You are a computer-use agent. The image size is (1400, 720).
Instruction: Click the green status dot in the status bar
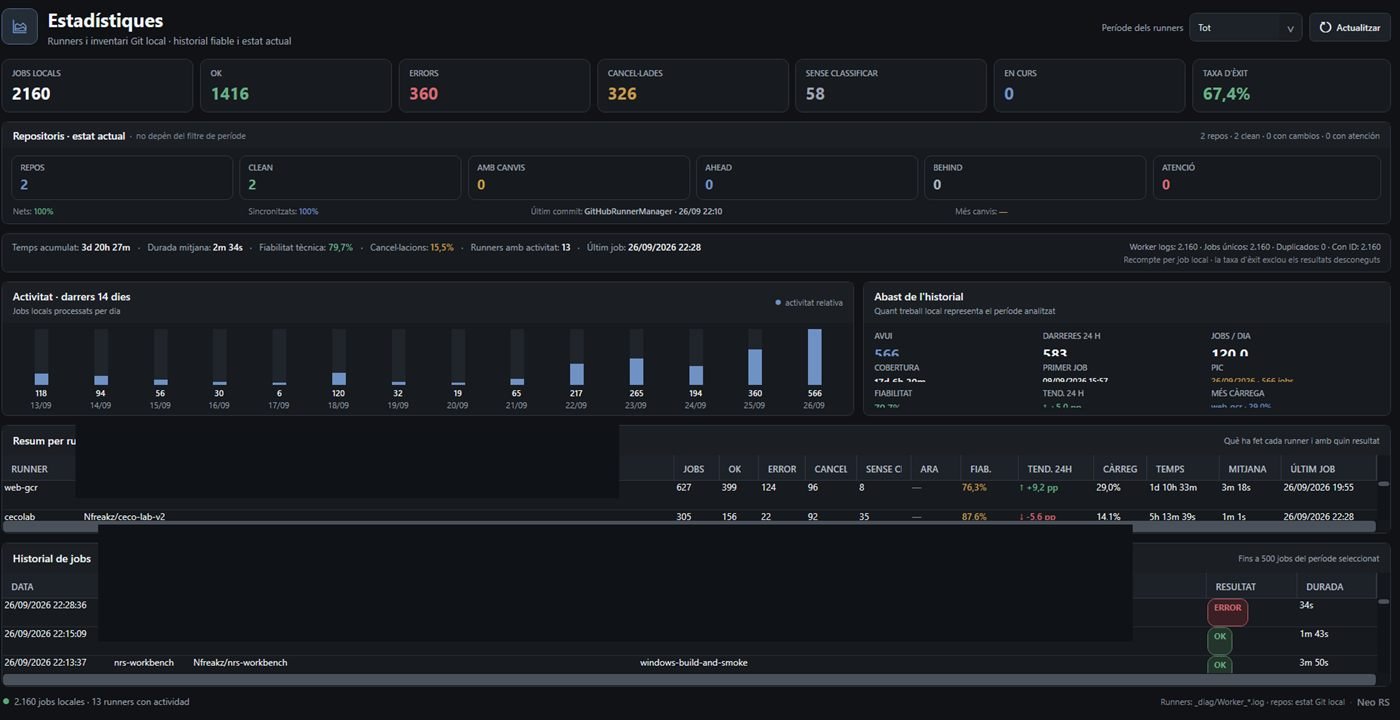6,702
